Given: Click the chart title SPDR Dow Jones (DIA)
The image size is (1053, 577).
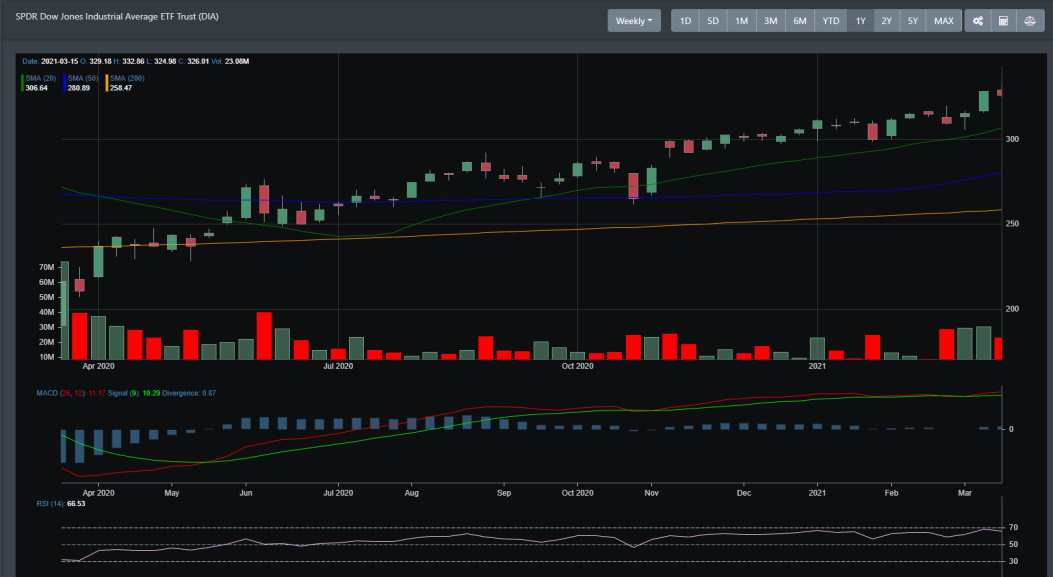Looking at the screenshot, I should tap(117, 16).
